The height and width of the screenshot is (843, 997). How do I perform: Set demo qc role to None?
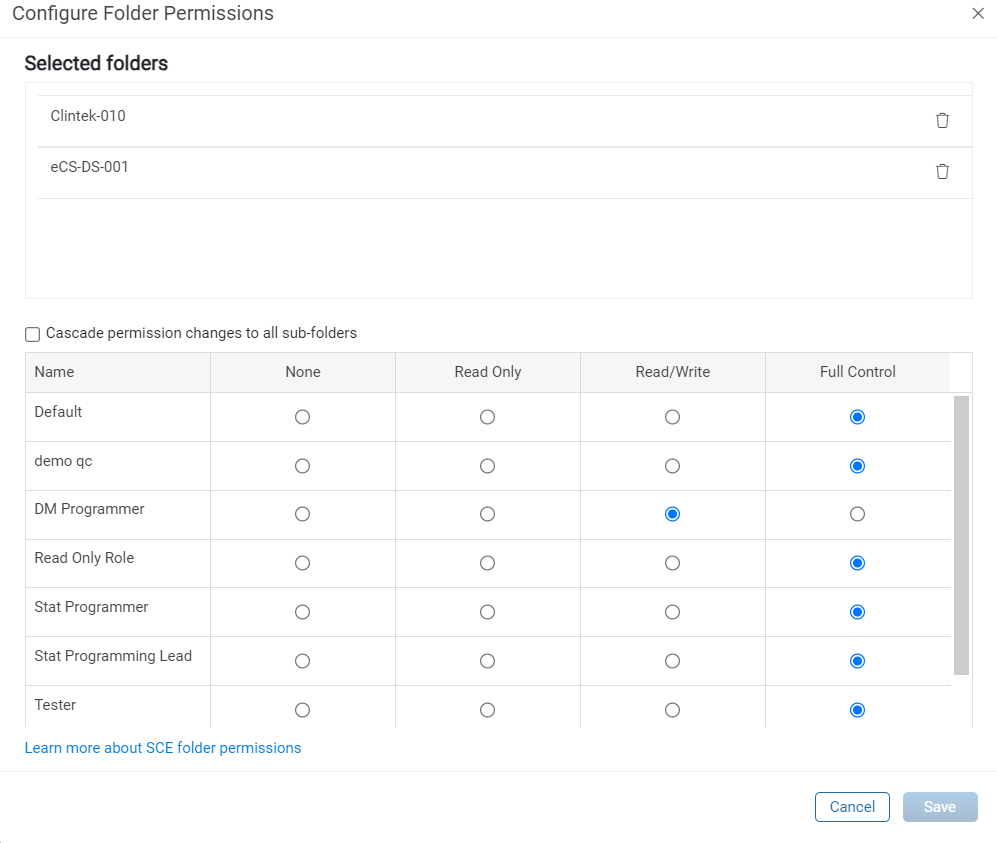(x=303, y=466)
